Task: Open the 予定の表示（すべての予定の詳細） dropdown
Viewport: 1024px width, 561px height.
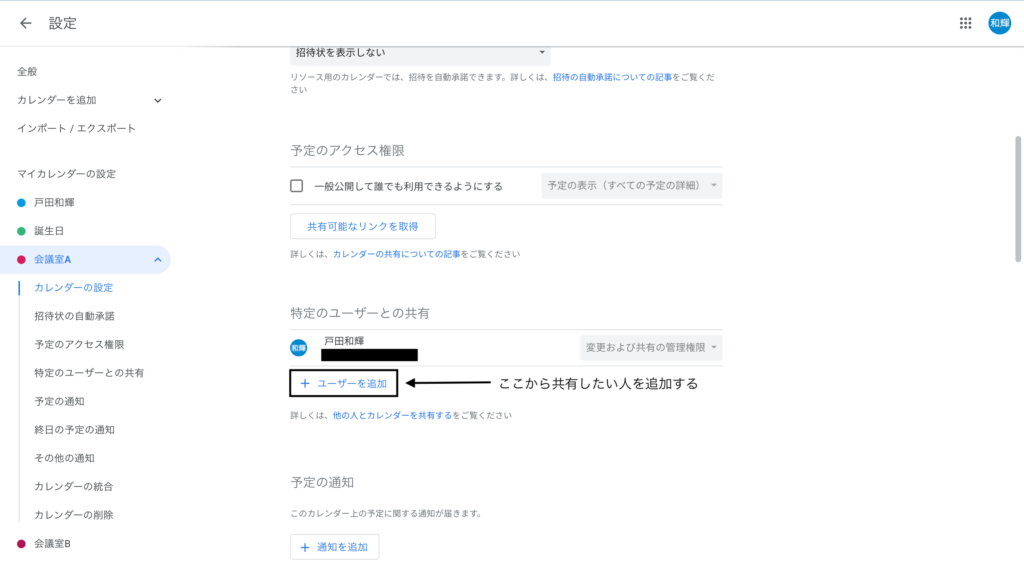Action: (632, 185)
